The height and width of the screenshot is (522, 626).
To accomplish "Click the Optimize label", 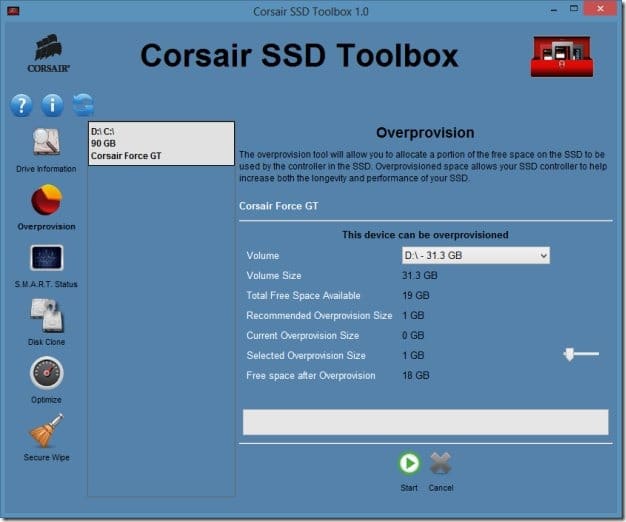I will click(46, 399).
